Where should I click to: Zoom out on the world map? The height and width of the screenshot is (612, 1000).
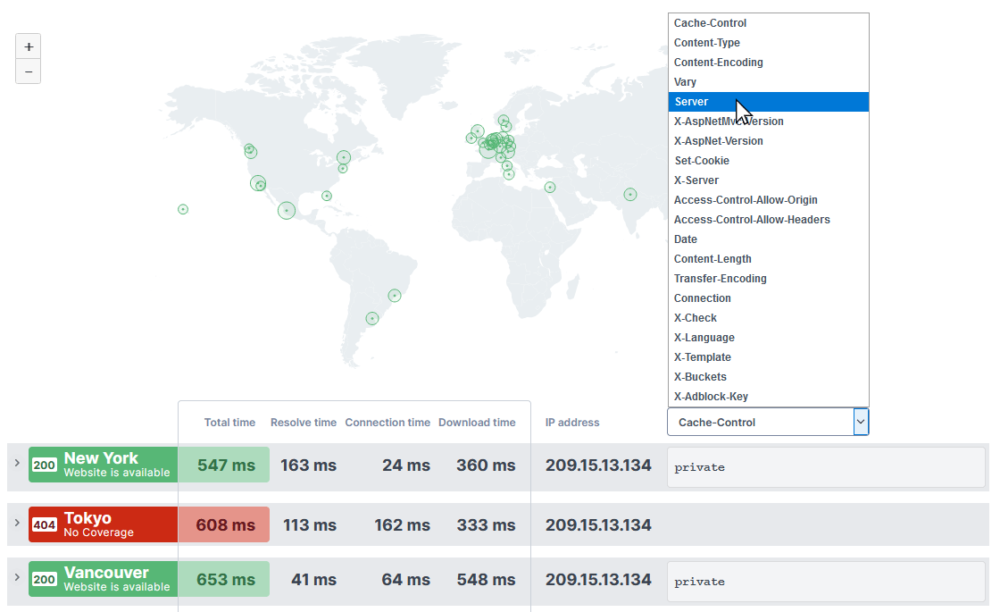[28, 72]
